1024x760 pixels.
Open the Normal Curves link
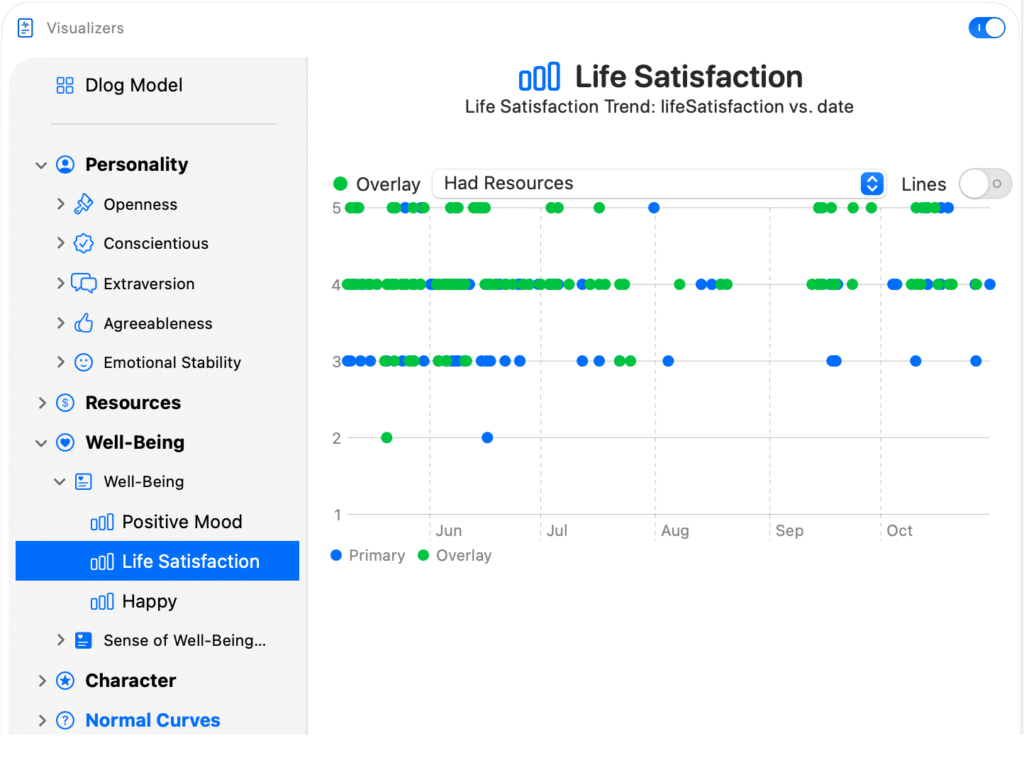point(152,720)
